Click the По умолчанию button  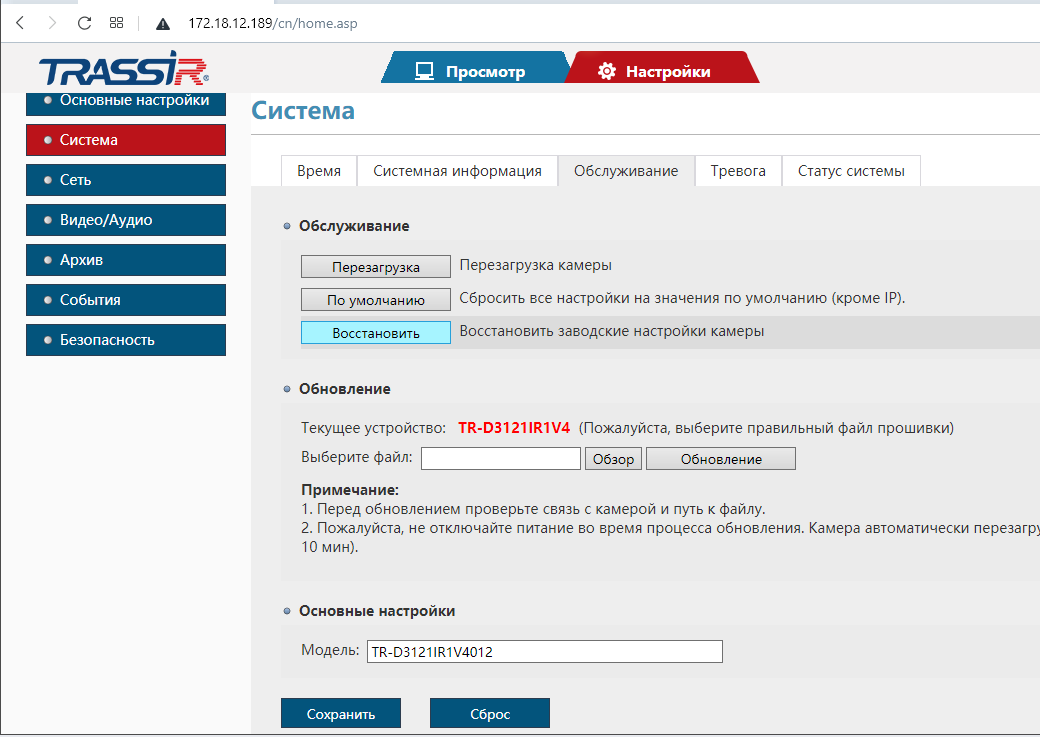pos(375,300)
